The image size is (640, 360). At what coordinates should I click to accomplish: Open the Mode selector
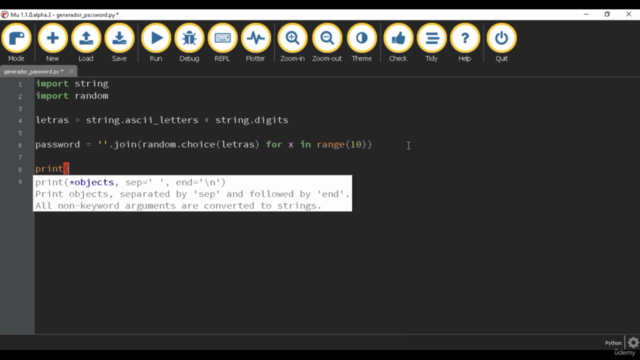(x=16, y=42)
